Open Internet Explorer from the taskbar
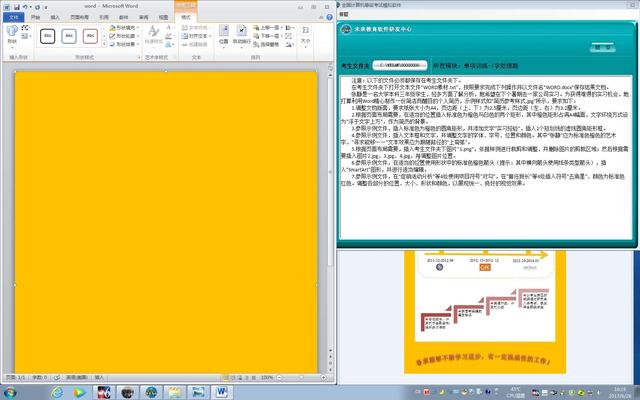This screenshot has width=640, height=400. point(57,393)
